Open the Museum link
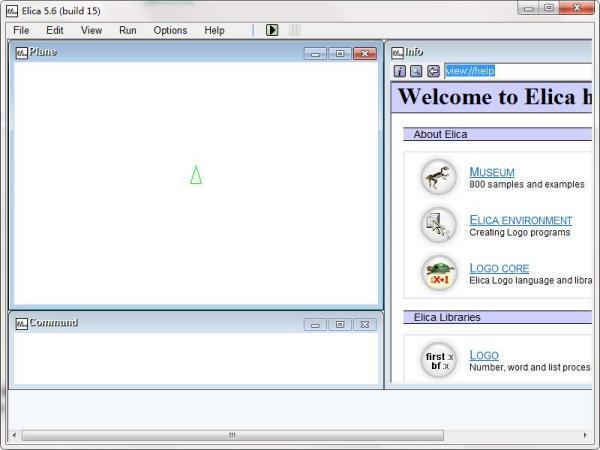The image size is (600, 450). click(492, 172)
